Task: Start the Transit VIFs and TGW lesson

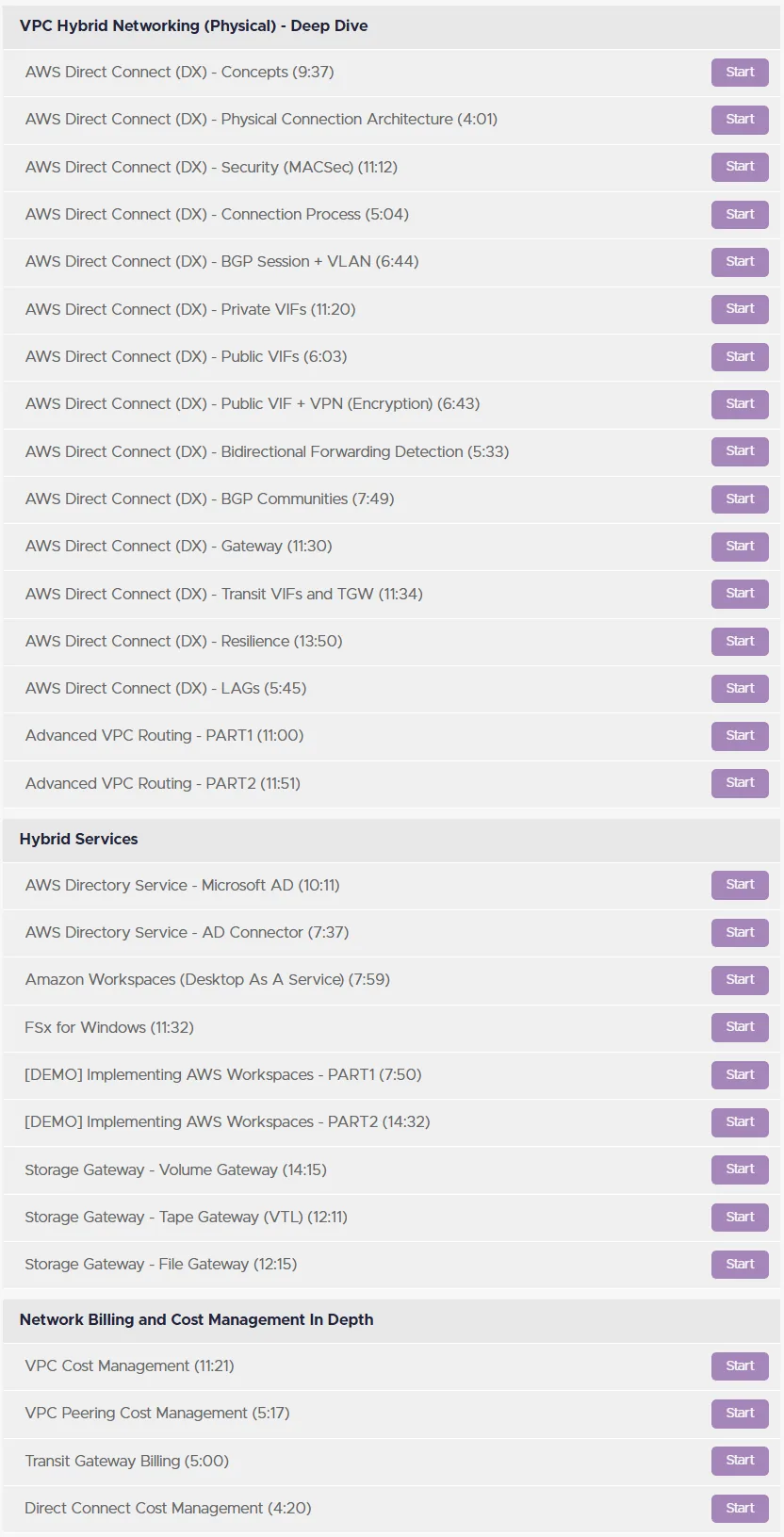Action: pyautogui.click(x=740, y=594)
